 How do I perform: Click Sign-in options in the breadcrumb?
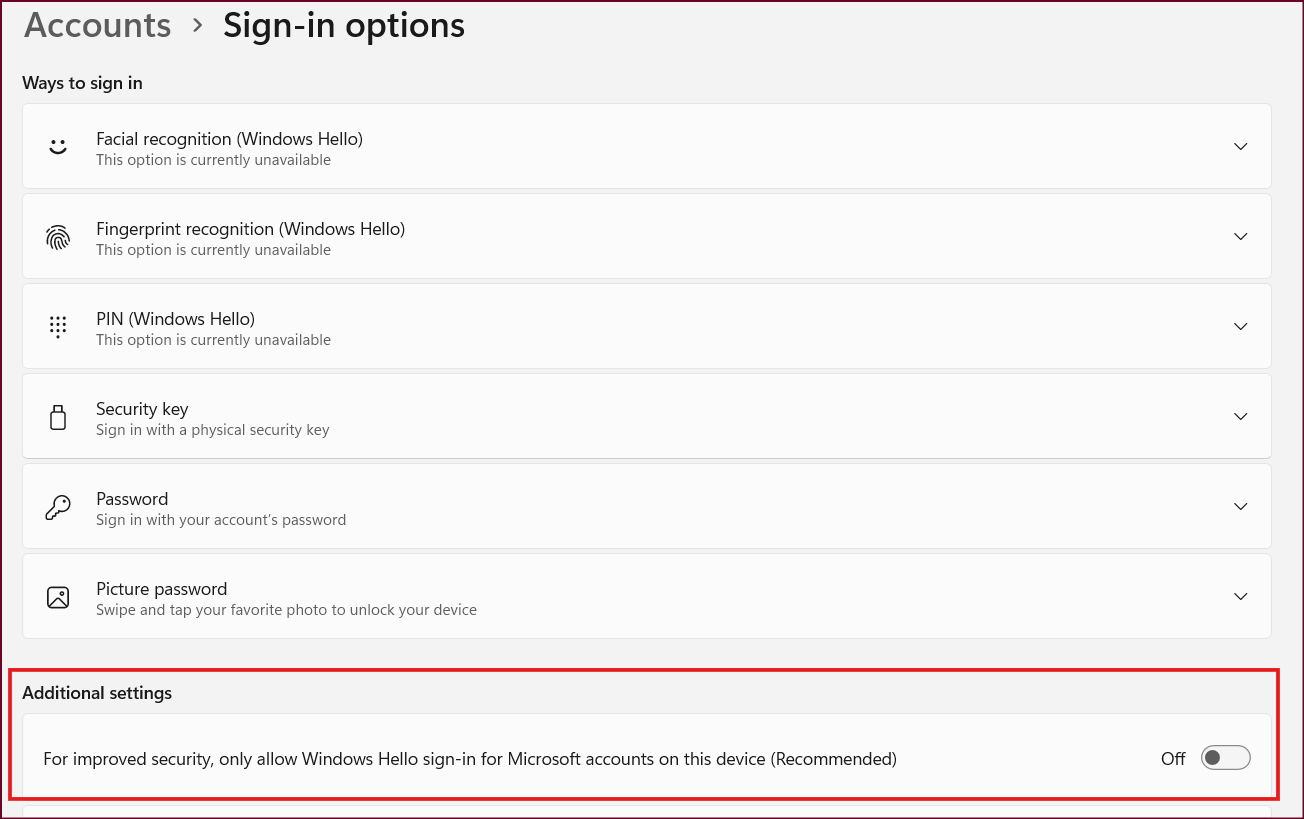pyautogui.click(x=344, y=25)
